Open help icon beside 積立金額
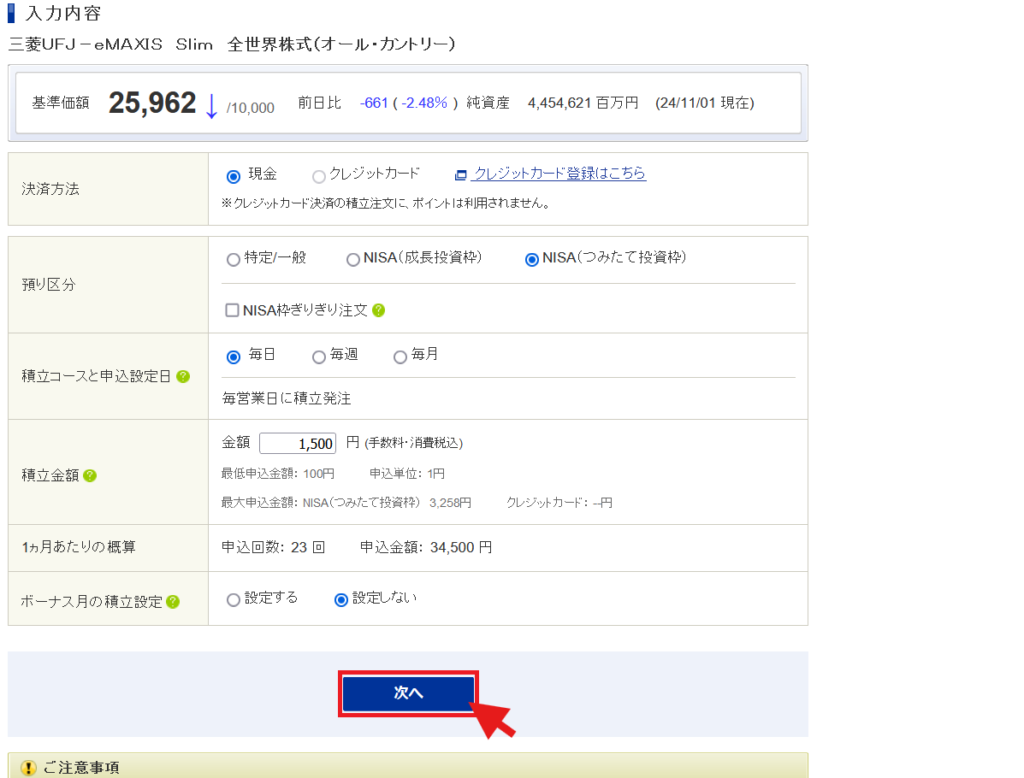 point(90,476)
